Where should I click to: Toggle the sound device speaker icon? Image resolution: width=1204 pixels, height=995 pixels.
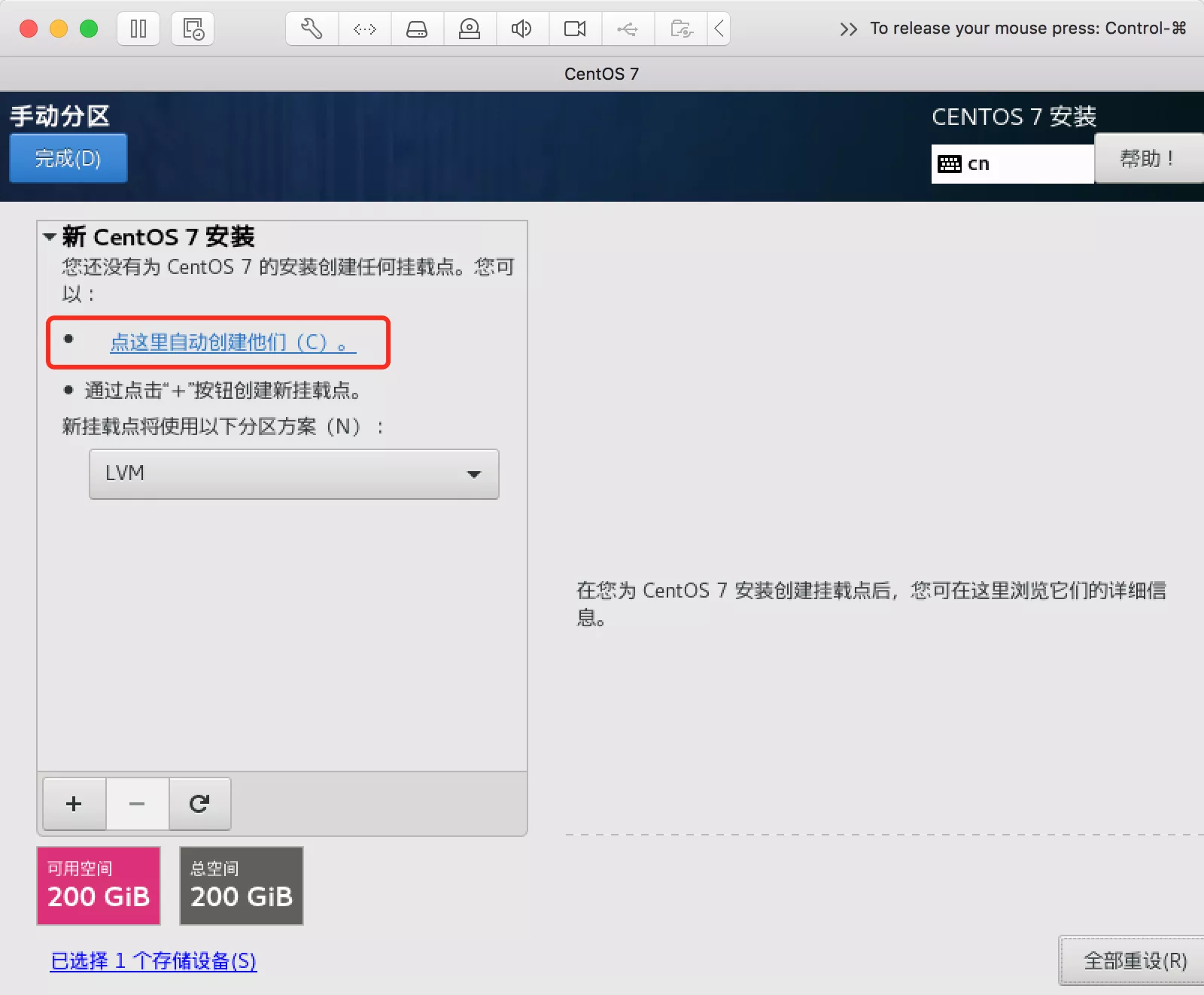click(x=521, y=29)
